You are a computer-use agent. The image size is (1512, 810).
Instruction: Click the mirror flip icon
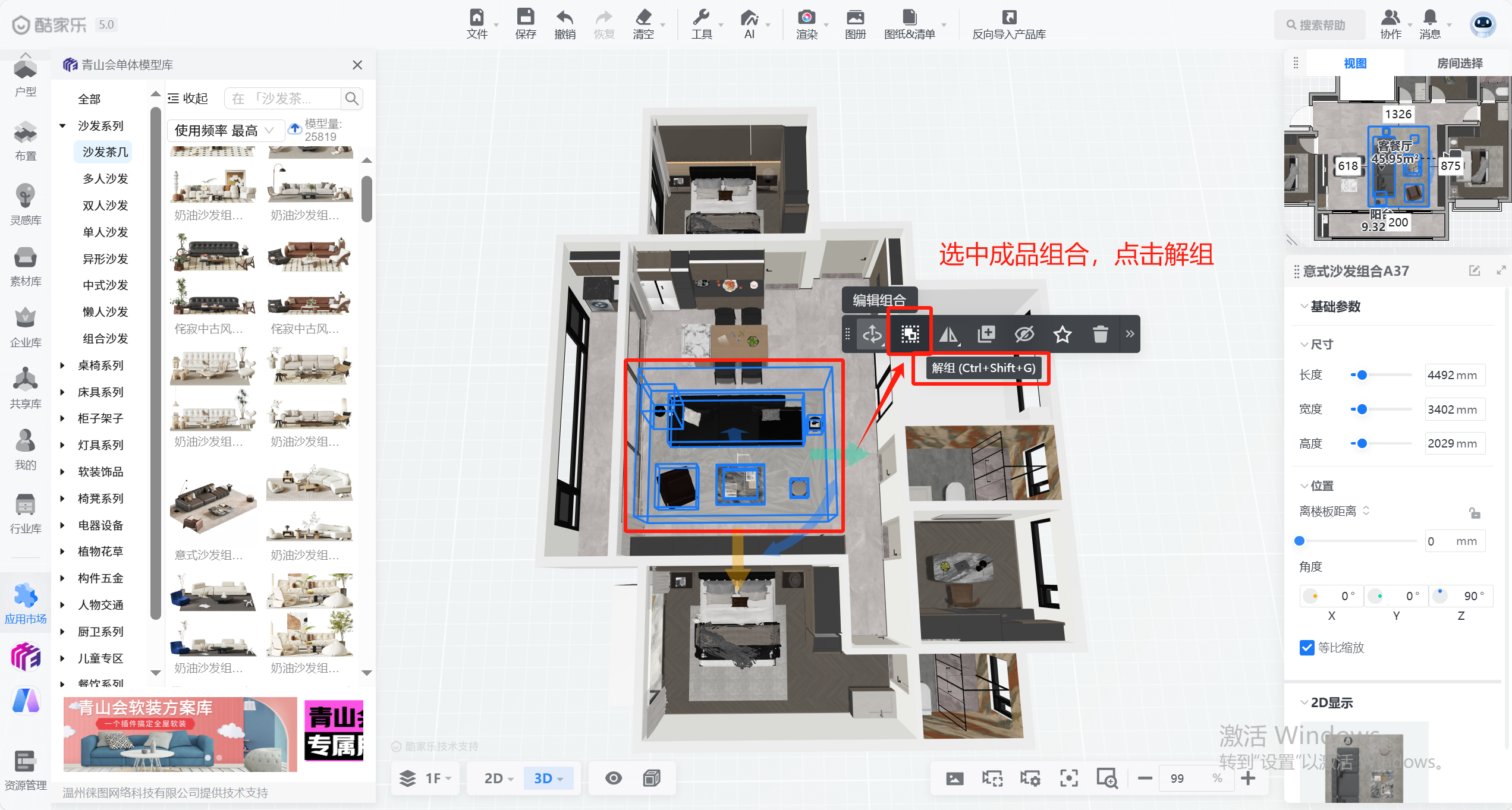coord(948,335)
